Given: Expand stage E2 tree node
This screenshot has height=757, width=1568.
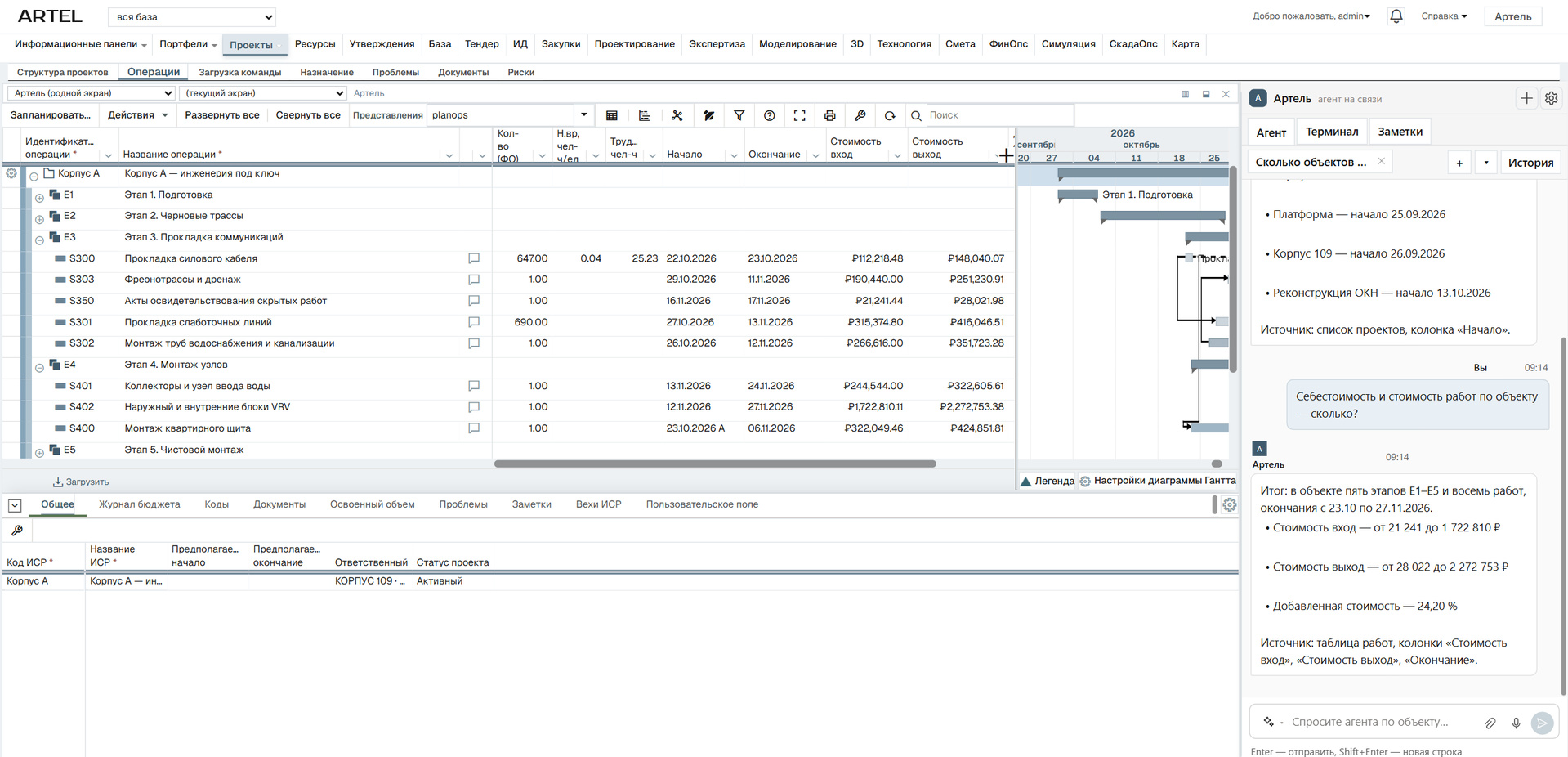Looking at the screenshot, I should click(x=39, y=219).
